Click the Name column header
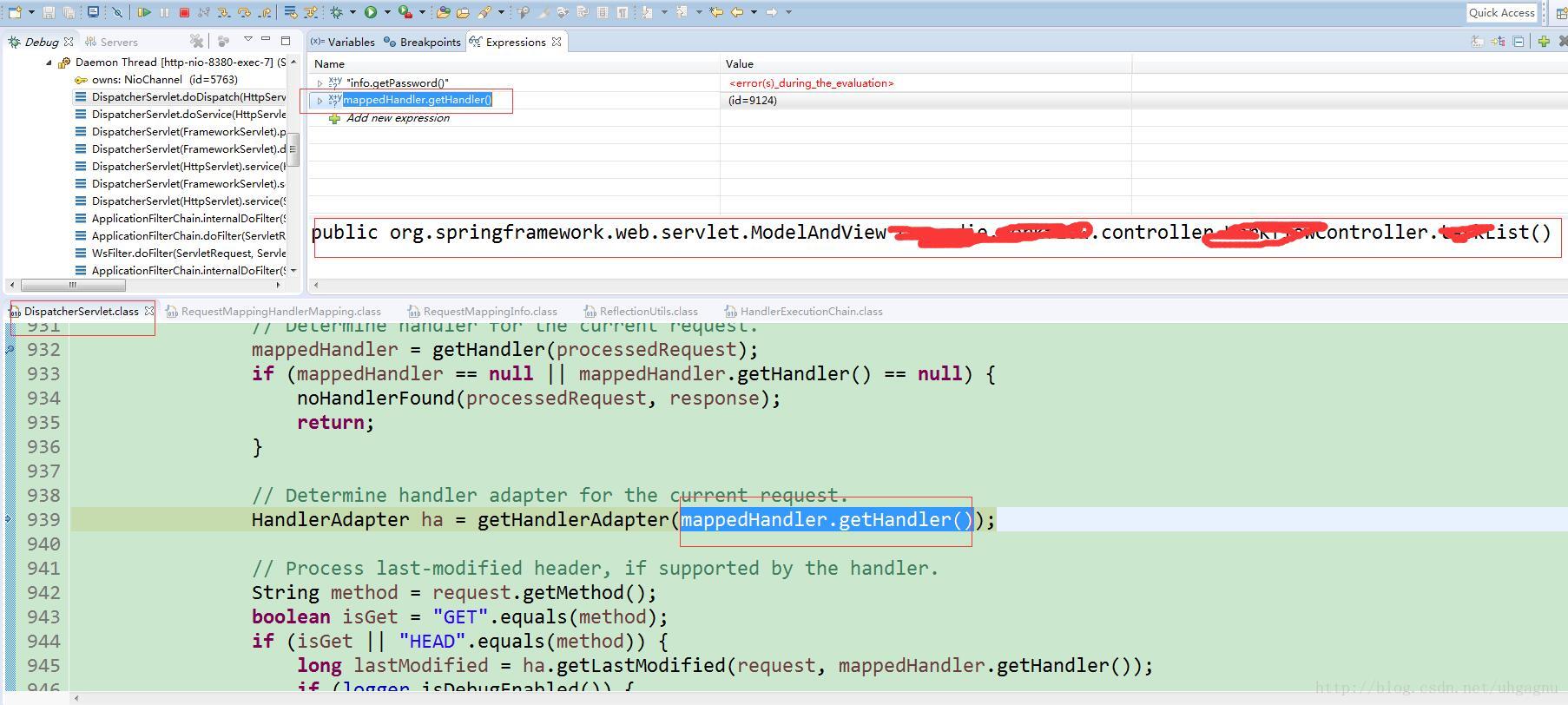This screenshot has width=1568, height=705. 514,63
